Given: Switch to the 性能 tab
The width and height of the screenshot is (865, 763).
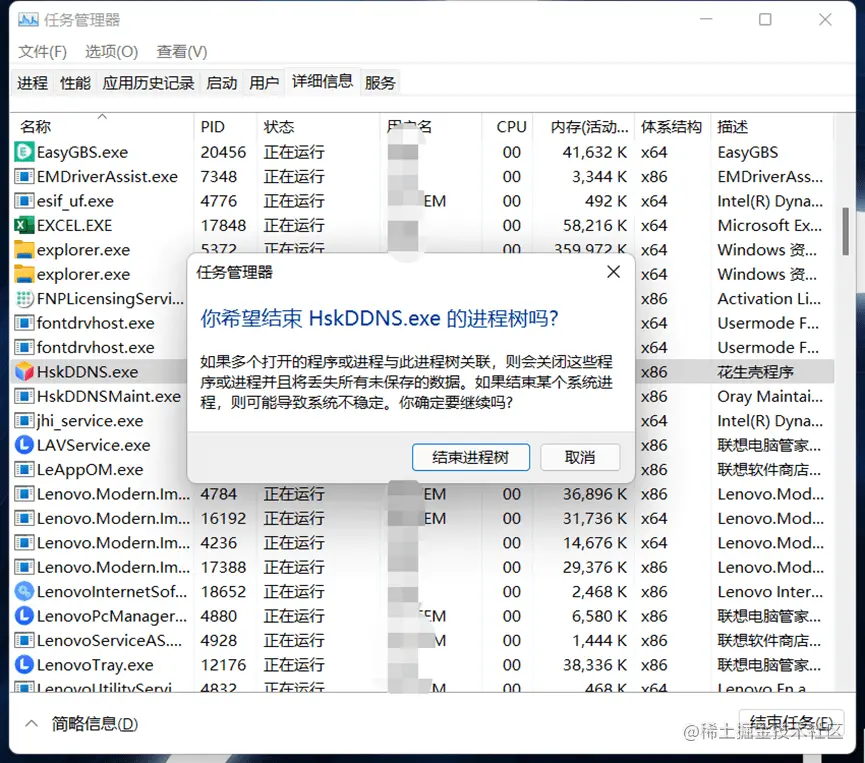Looking at the screenshot, I should tap(75, 83).
